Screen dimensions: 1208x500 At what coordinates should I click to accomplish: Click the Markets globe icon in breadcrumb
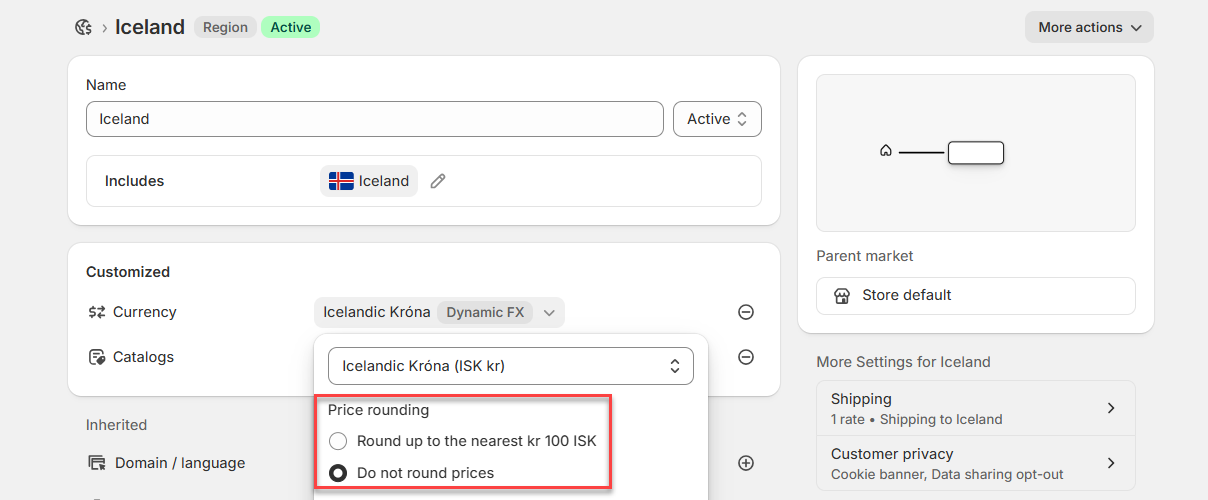coord(84,27)
